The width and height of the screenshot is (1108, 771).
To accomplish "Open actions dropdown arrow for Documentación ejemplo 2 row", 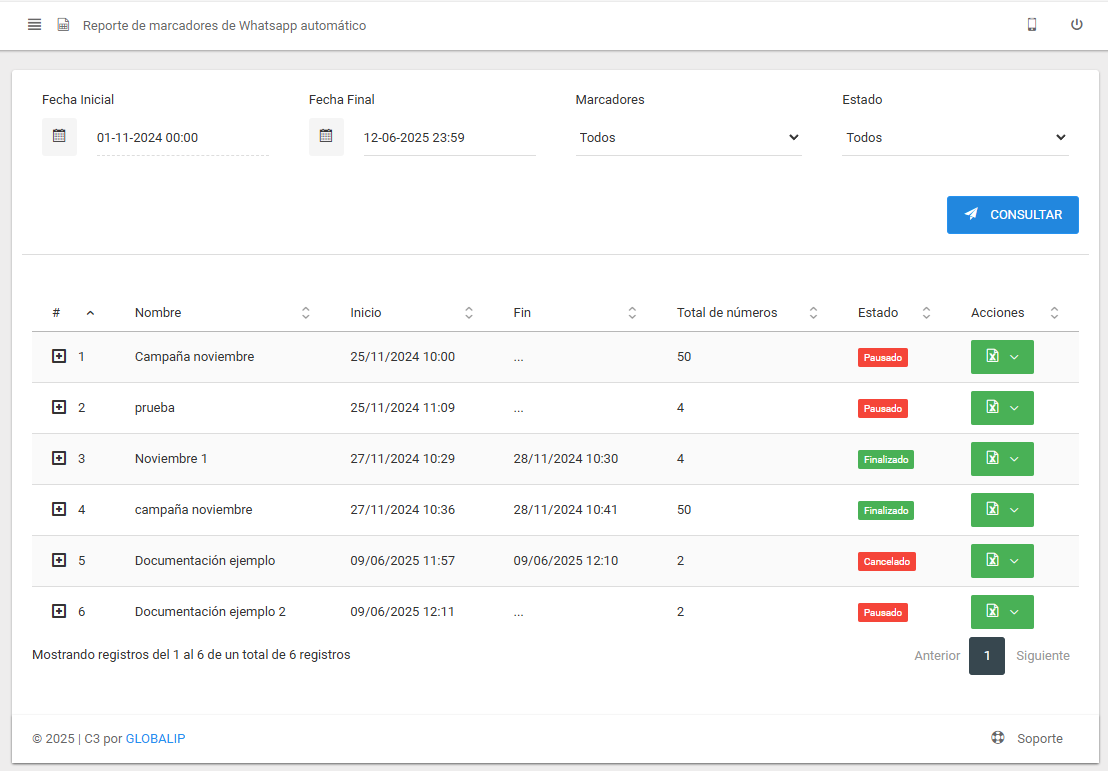I will pyautogui.click(x=1015, y=611).
